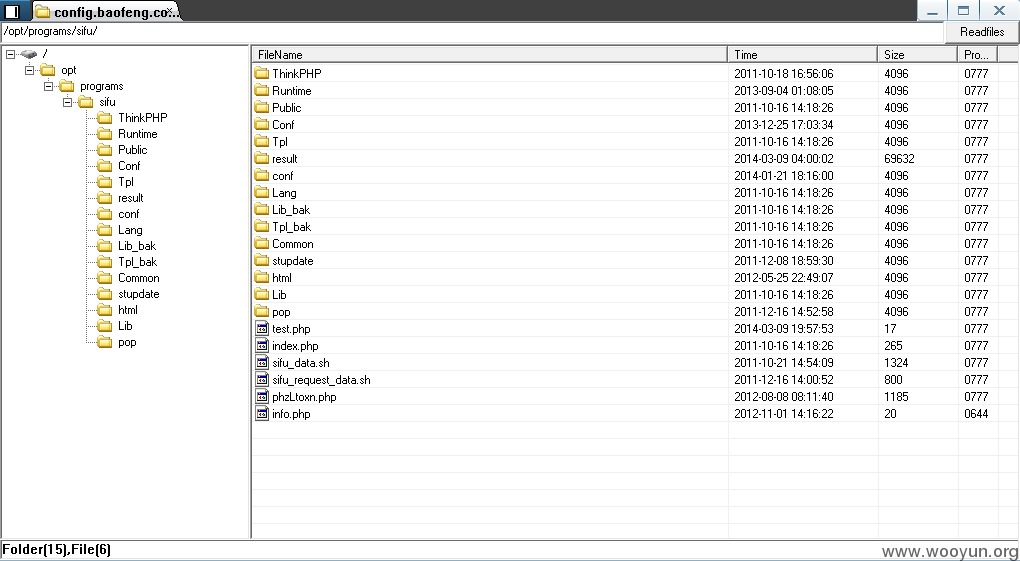
Task: Collapse the opt tree node
Action: coord(29,70)
